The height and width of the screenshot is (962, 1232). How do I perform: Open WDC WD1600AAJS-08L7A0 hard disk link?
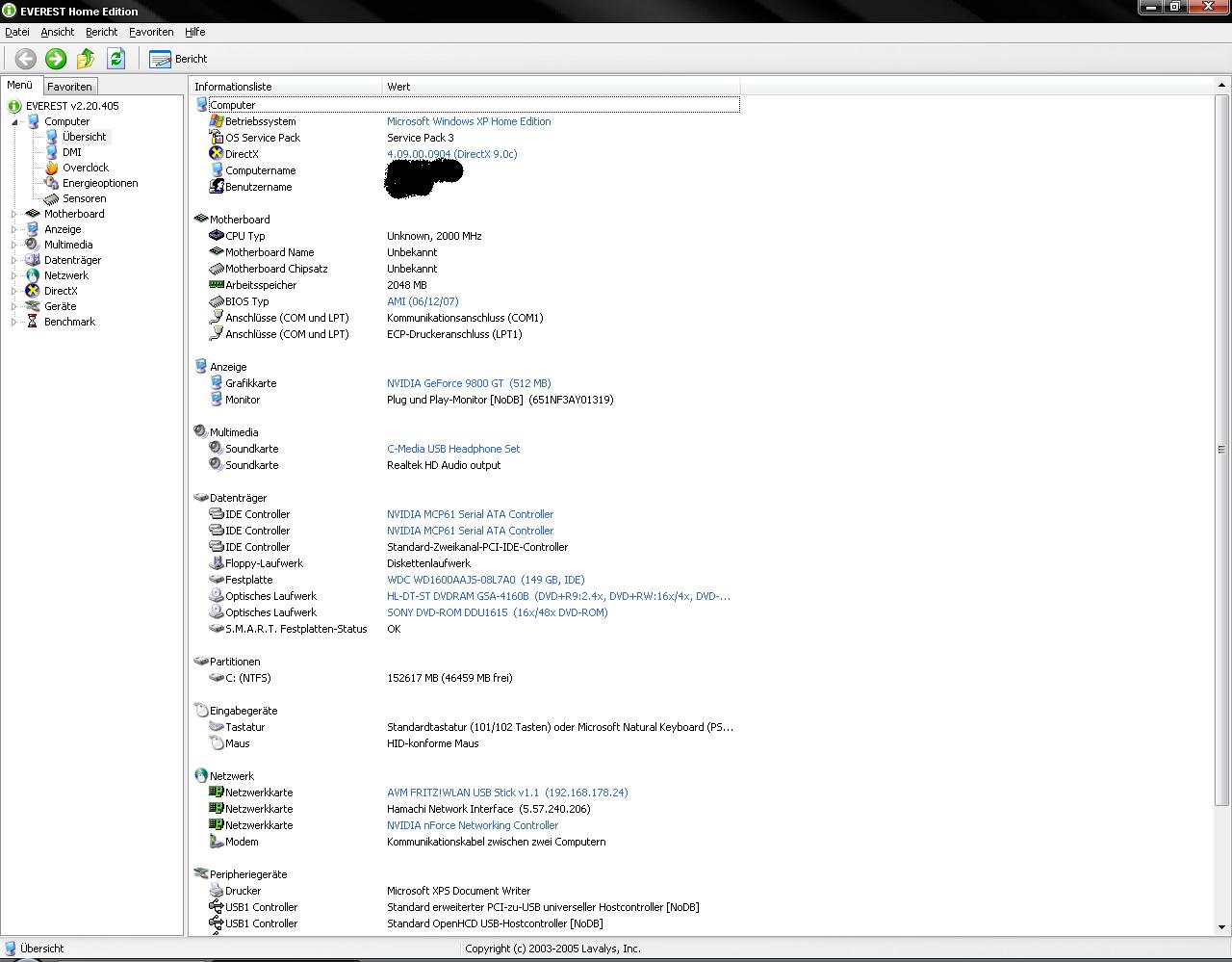(x=486, y=581)
